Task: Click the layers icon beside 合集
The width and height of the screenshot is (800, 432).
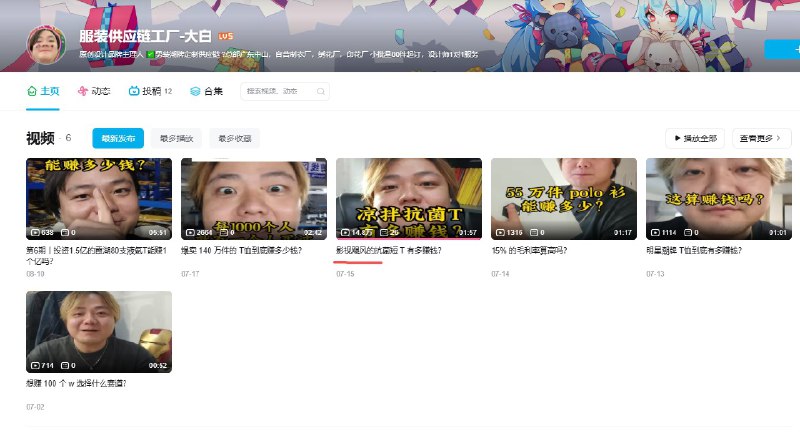Action: [195, 91]
